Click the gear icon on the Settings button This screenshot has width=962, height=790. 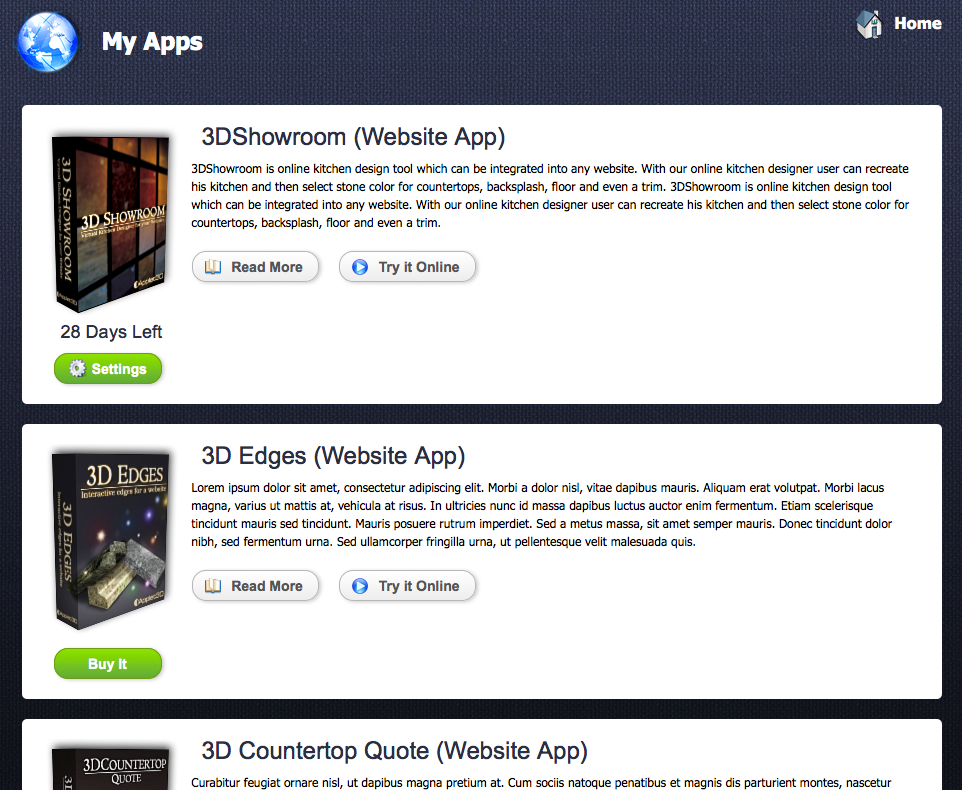coord(78,368)
